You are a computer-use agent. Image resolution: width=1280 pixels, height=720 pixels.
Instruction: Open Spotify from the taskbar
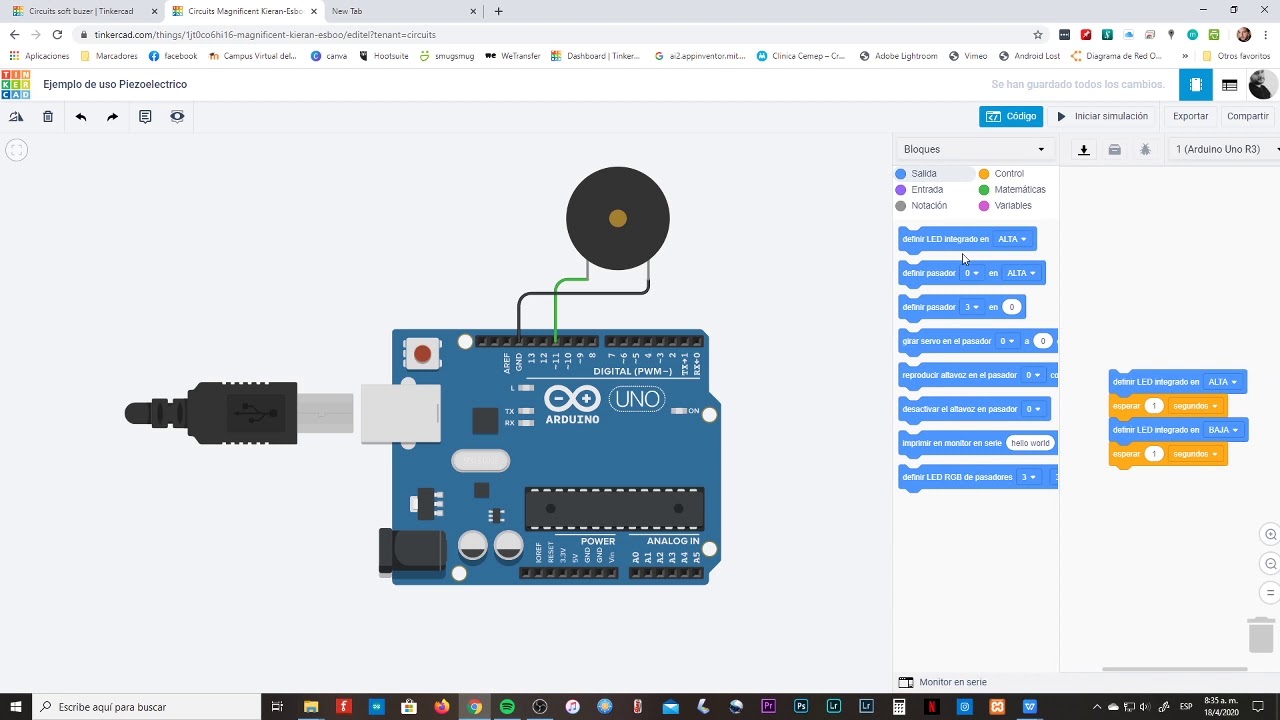click(x=507, y=707)
